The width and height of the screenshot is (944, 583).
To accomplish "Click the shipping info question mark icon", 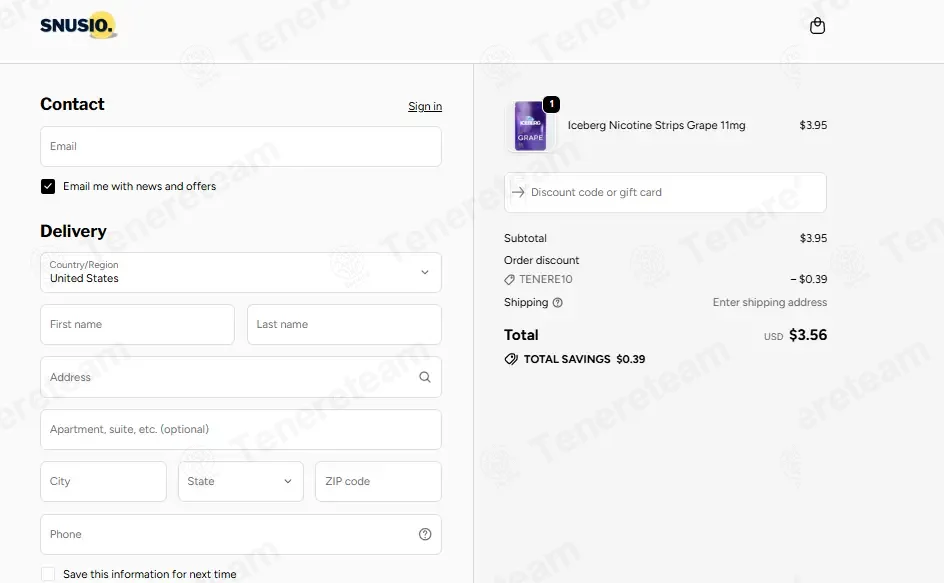I will click(557, 303).
